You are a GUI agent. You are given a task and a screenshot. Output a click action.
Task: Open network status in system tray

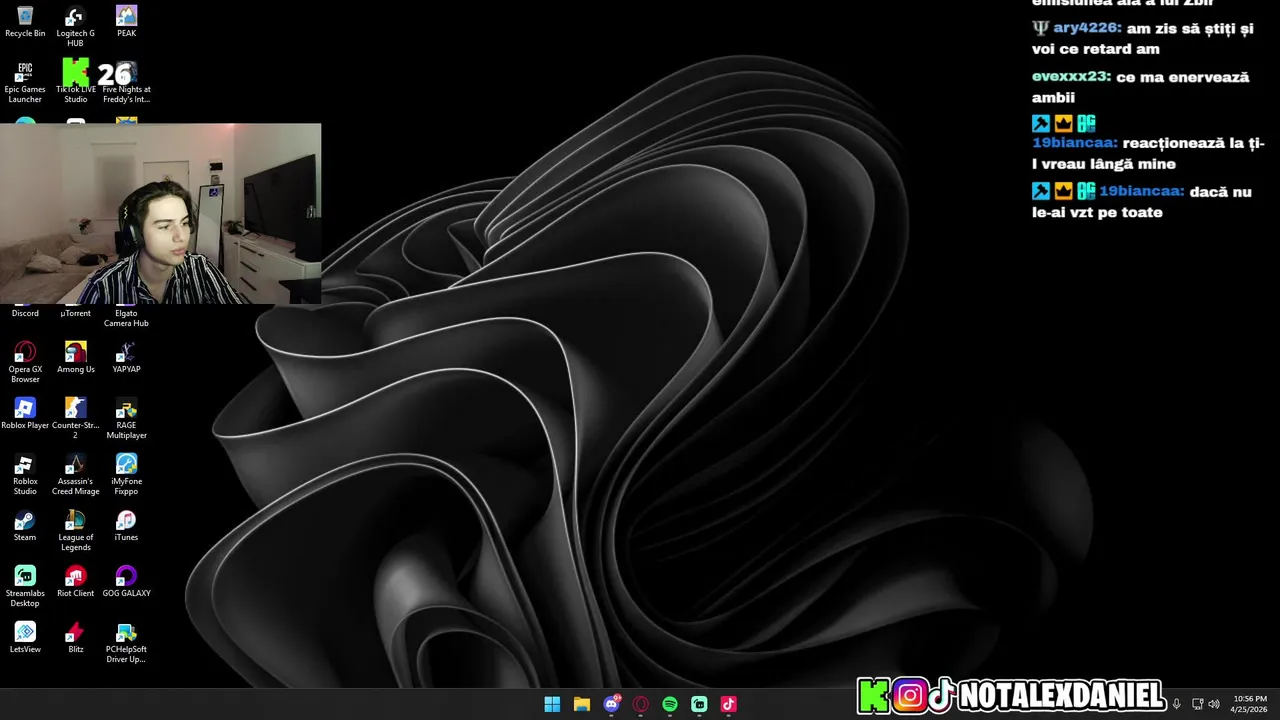[1198, 704]
